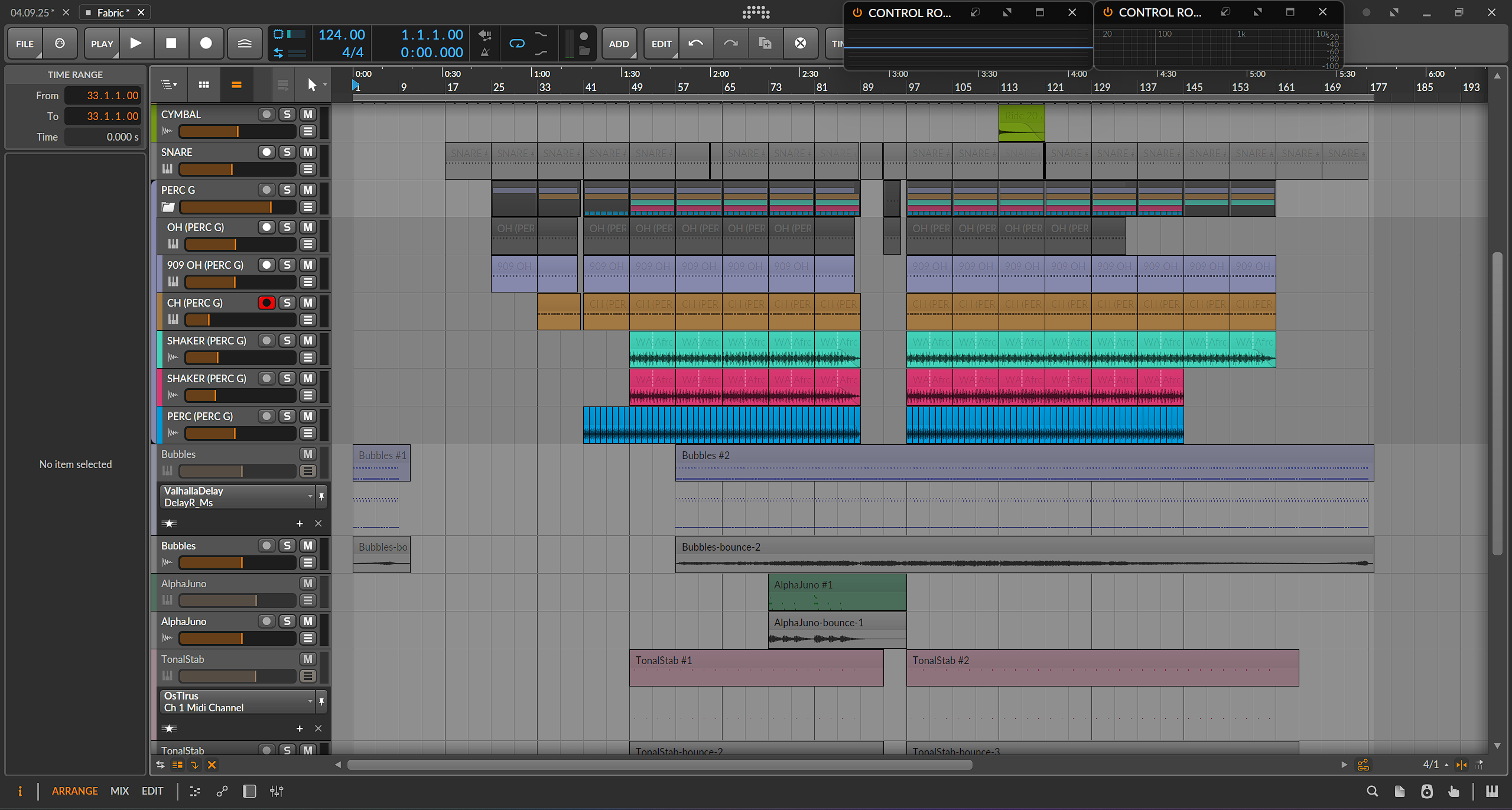
Task: Click the SHAKER (PERC G) teal track volume fader
Action: [239, 357]
